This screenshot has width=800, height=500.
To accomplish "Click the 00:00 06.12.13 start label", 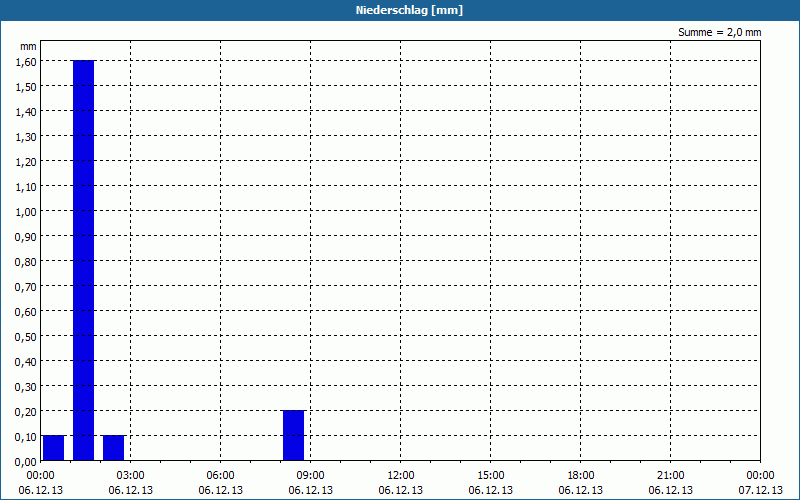I will pos(41,483).
